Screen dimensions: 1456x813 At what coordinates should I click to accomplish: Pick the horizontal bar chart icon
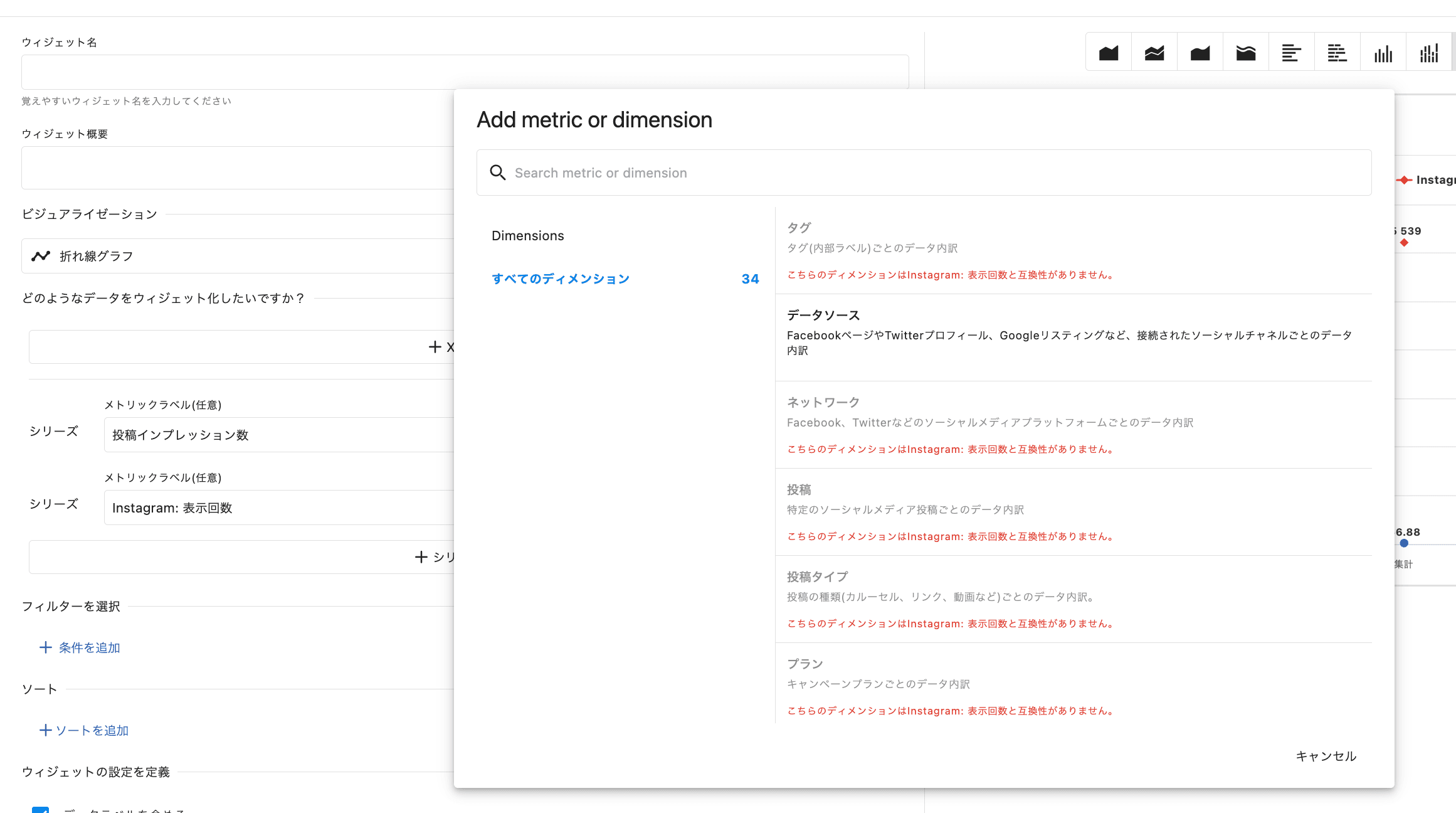tap(1292, 53)
